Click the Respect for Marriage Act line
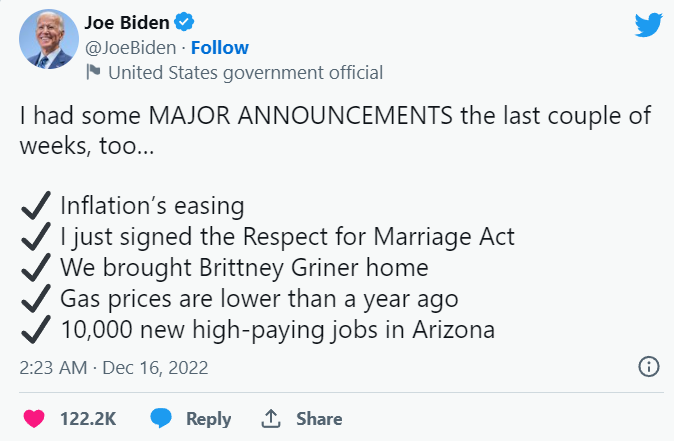Viewport: 674px width, 441px height. (286, 237)
